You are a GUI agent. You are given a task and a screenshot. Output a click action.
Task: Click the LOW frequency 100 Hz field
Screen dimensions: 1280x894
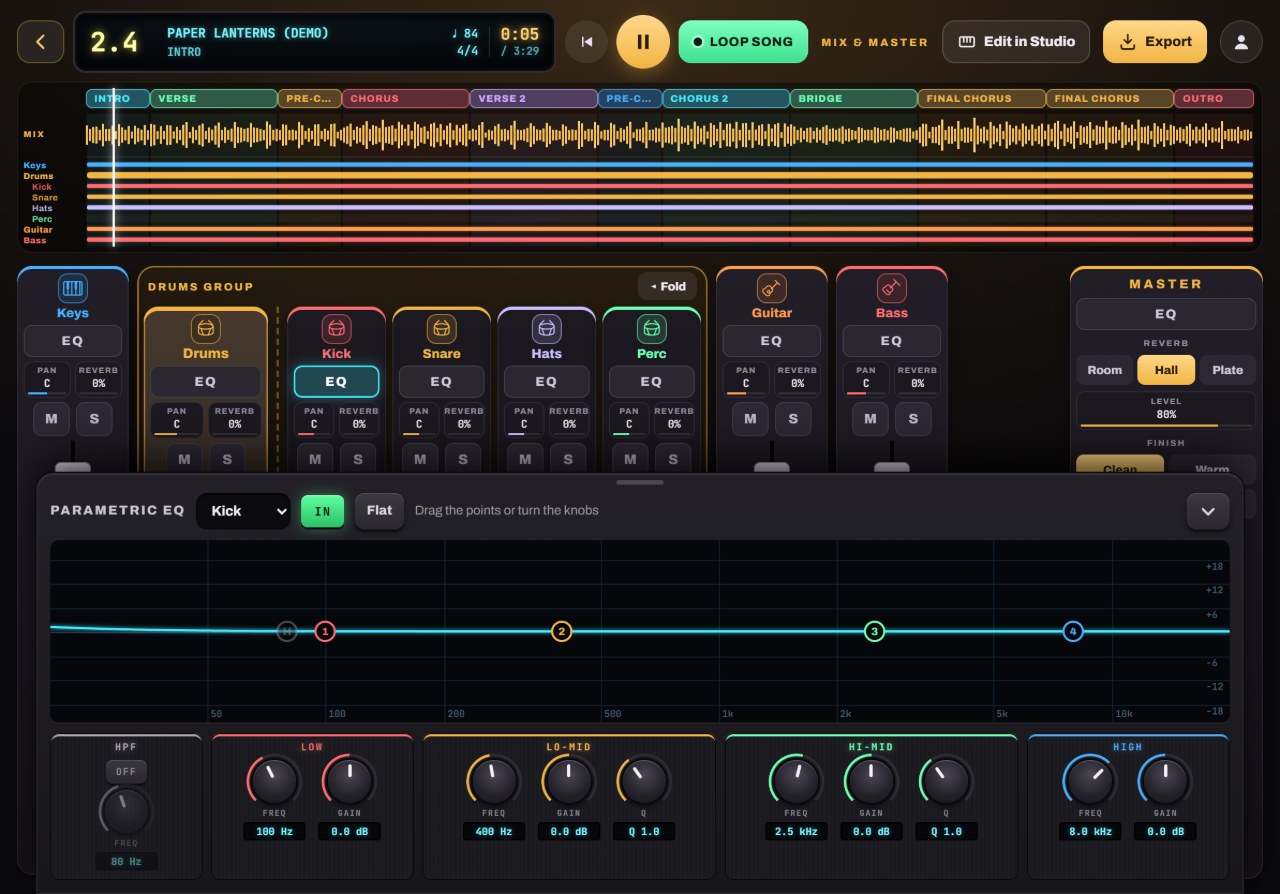pos(273,832)
